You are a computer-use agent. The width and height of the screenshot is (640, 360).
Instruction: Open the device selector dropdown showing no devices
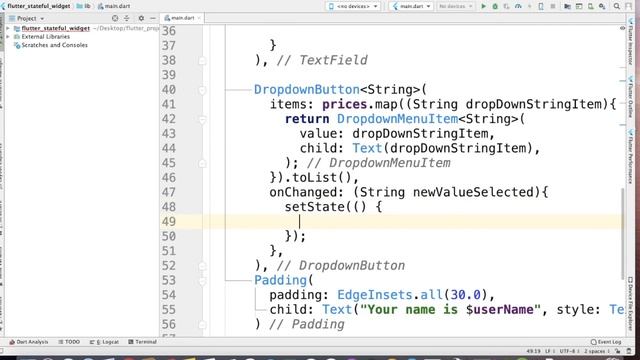click(x=353, y=6)
